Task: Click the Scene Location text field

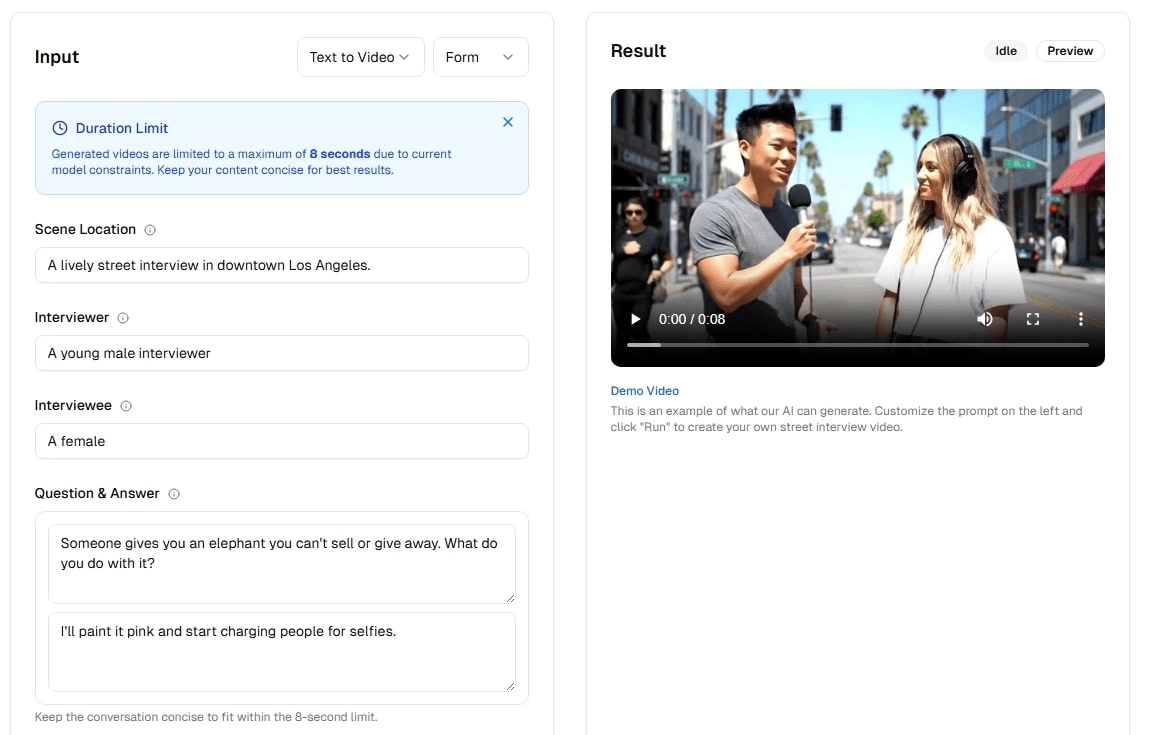Action: click(282, 265)
